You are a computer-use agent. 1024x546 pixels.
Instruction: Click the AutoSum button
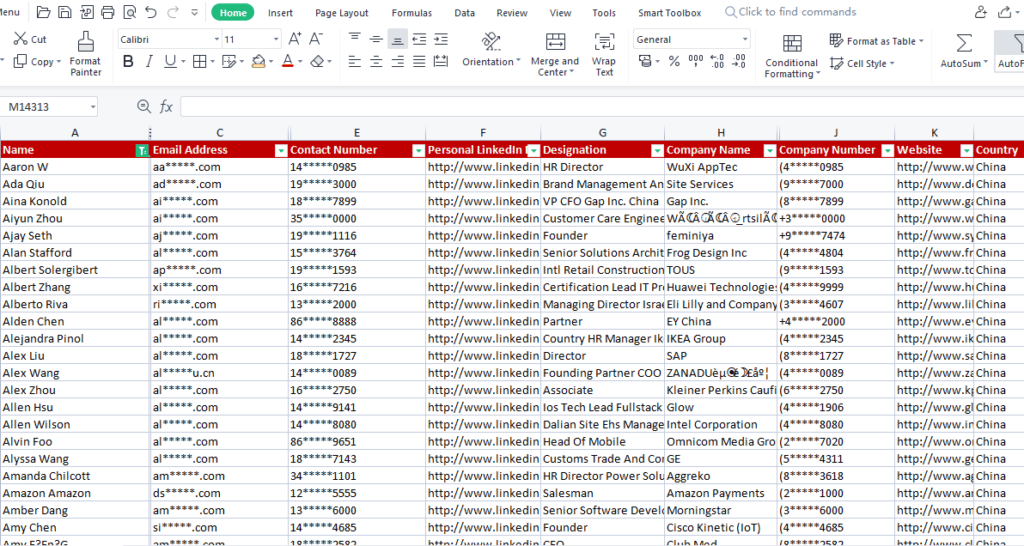click(963, 52)
